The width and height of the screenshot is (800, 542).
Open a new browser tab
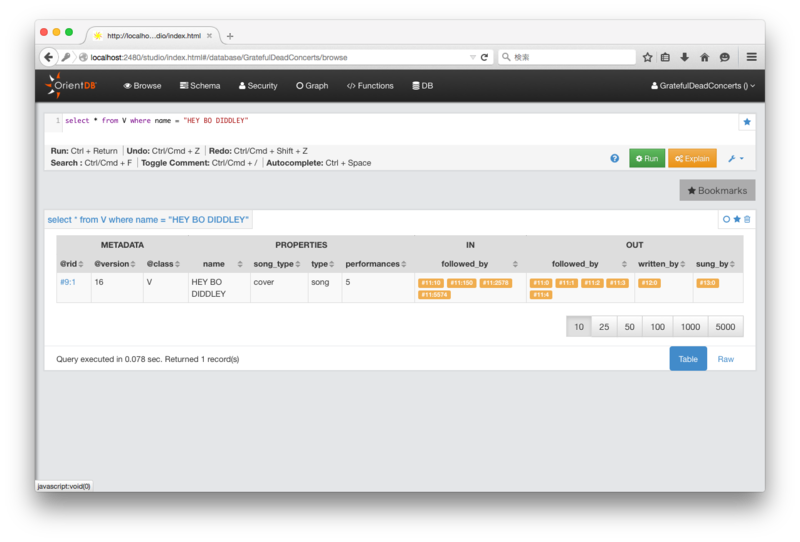[230, 36]
